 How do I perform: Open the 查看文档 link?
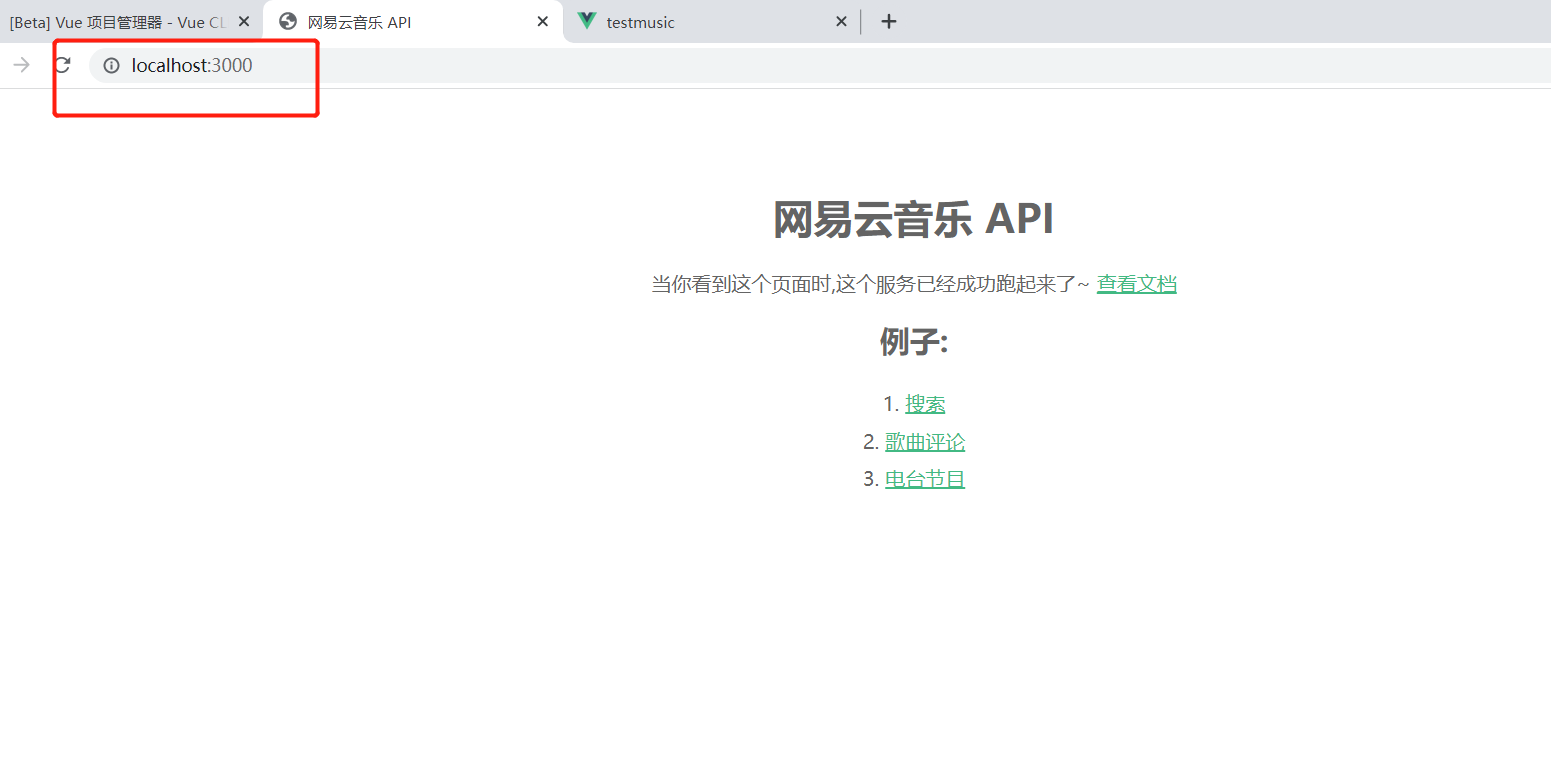point(1136,284)
